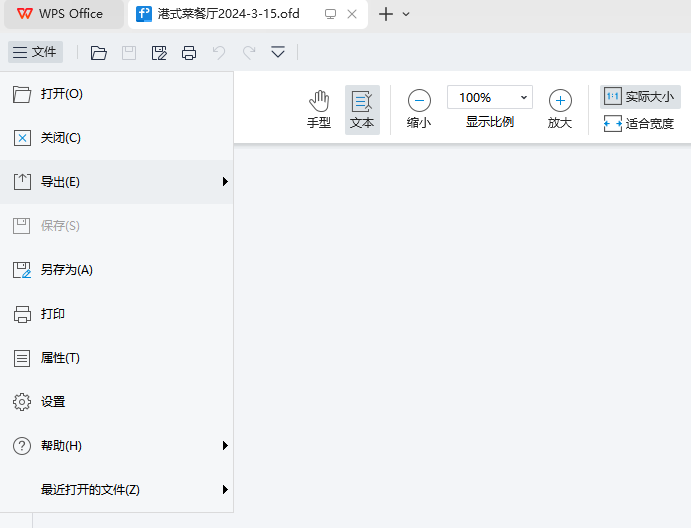Expand 最近打开的文件(Z) submenu
Screen dimensions: 691x528
(116, 490)
